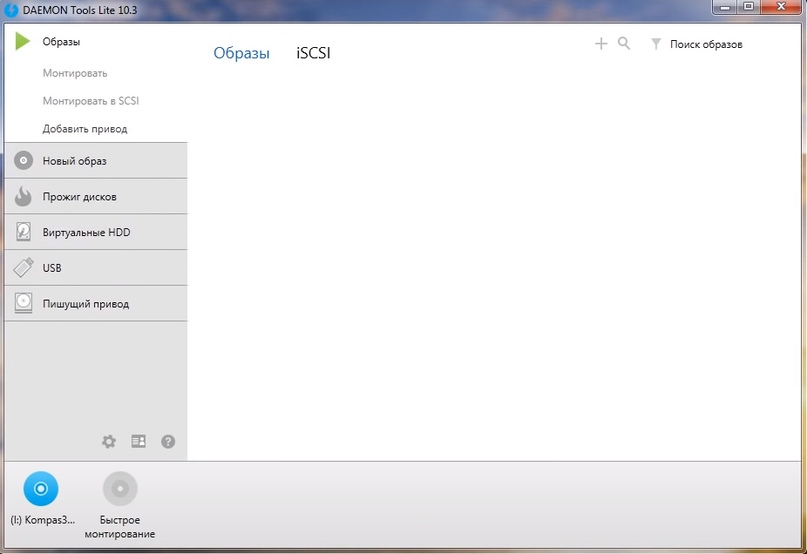Click the DAEMON Tools title bar logo
807x554 pixels.
(11, 10)
